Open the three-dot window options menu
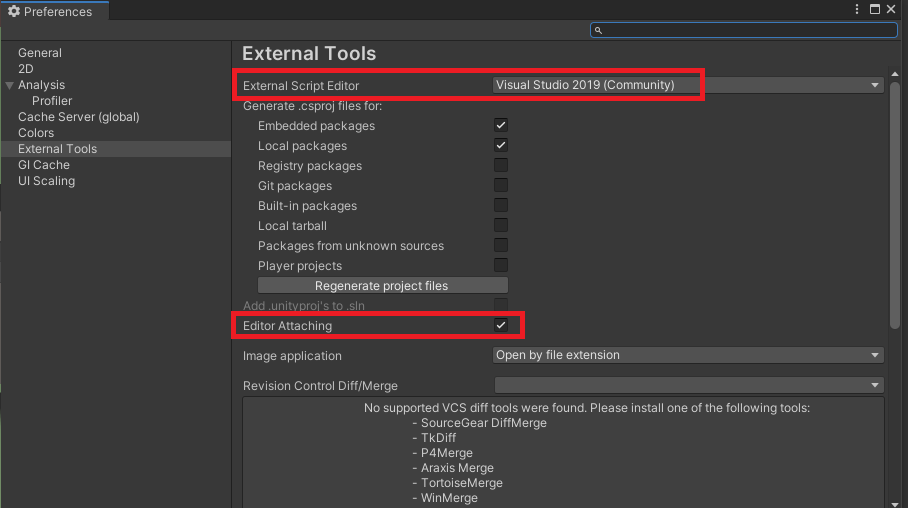This screenshot has height=508, width=908. 857,9
